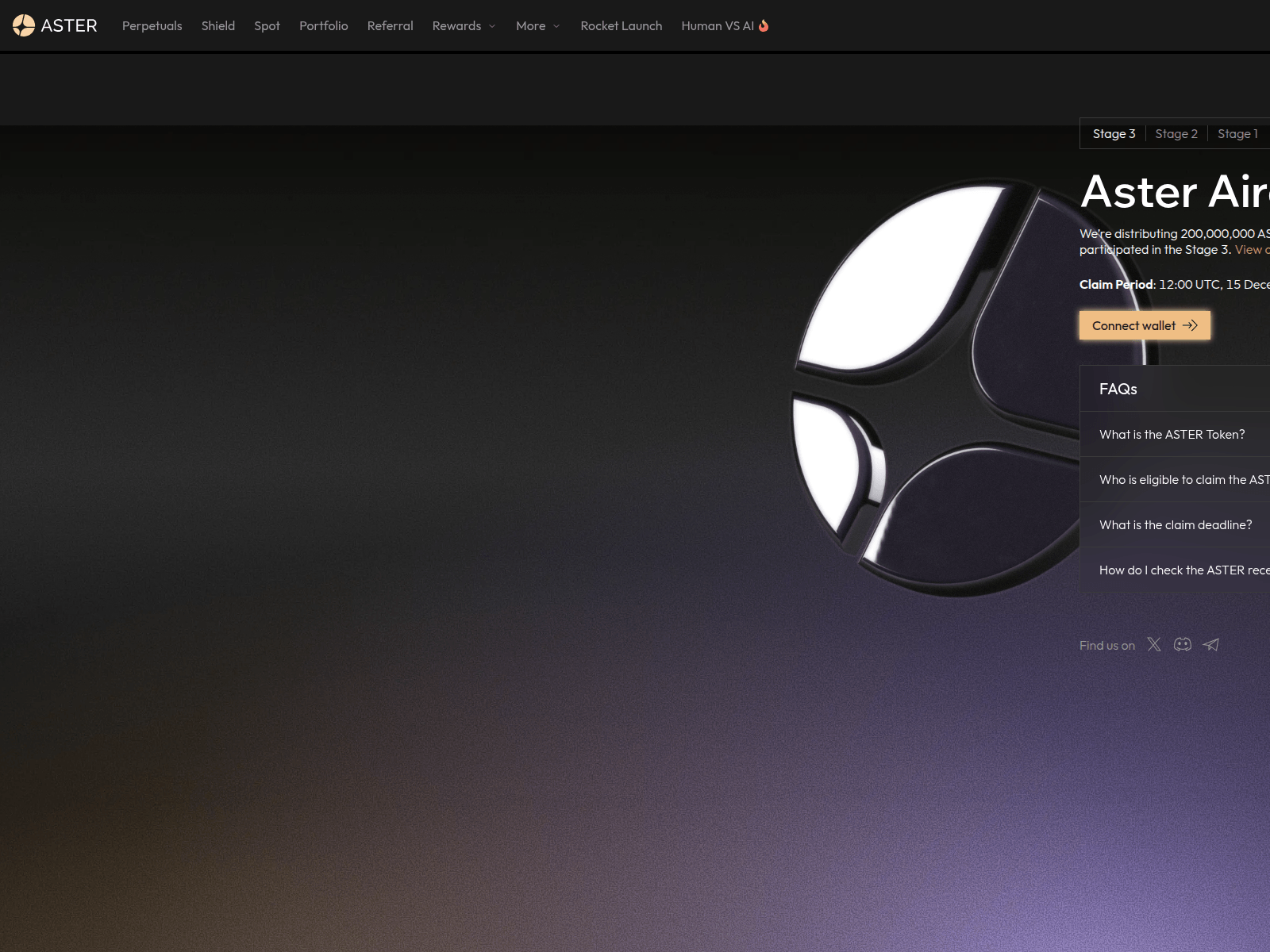Expand 'How do I check the ASTER' FAQ
The height and width of the screenshot is (952, 1270).
coord(1175,570)
